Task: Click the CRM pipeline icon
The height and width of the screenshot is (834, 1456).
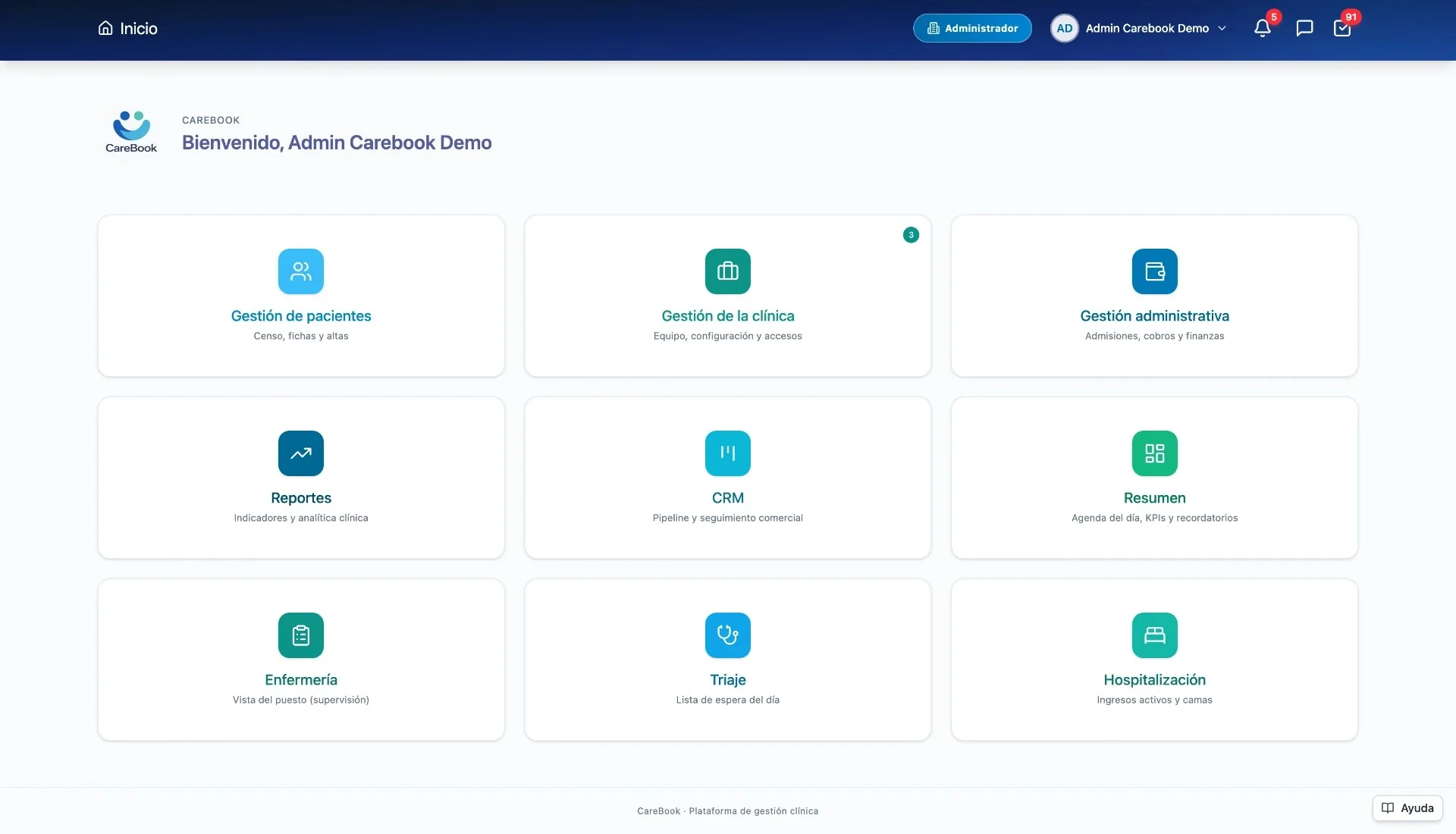Action: click(x=728, y=453)
